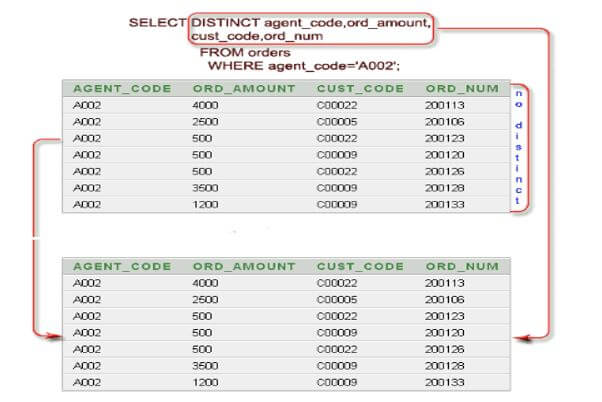Select ORD_AMOUNT header in the top table

click(244, 88)
